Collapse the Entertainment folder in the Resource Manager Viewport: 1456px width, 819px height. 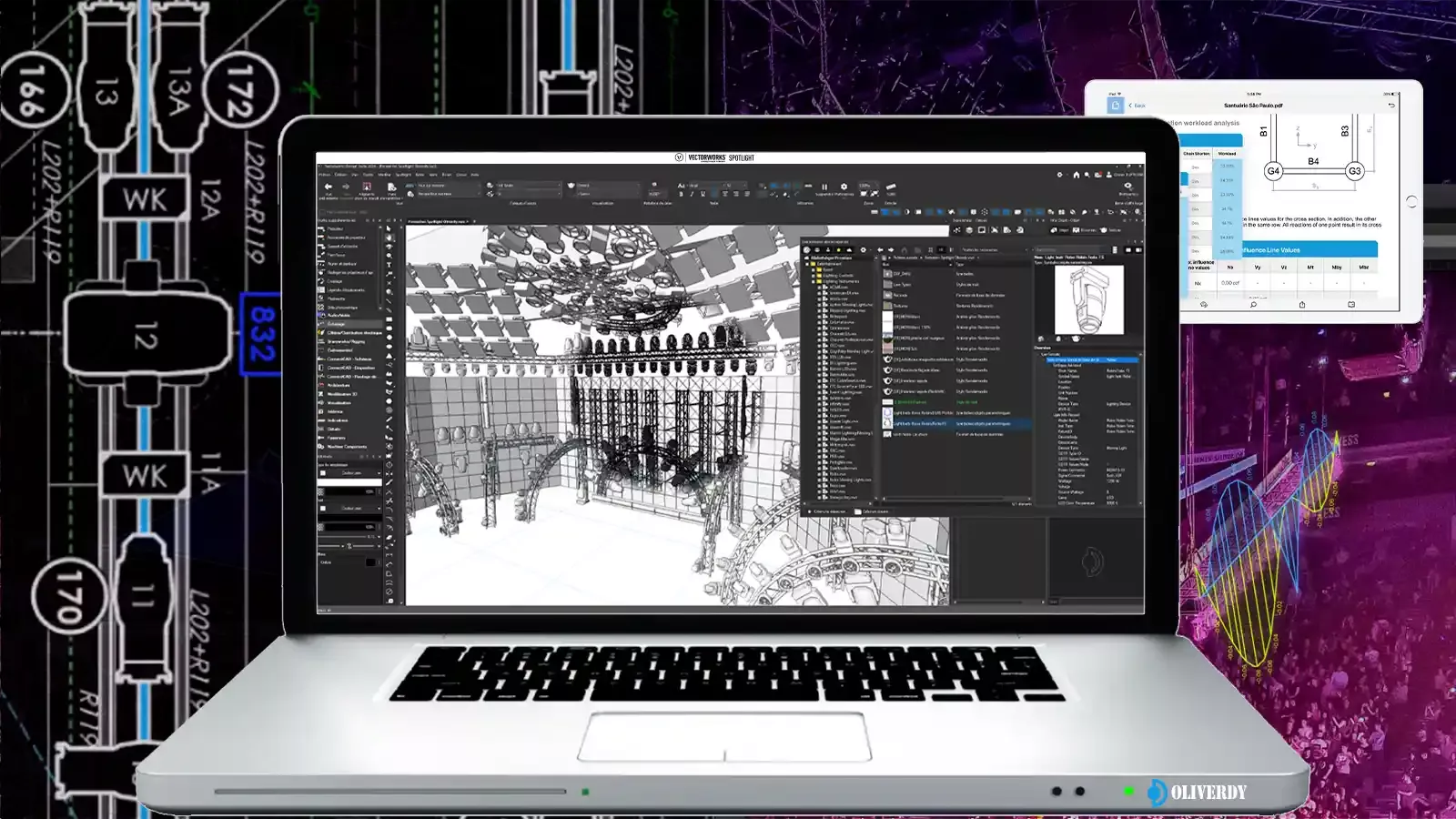coord(807,265)
